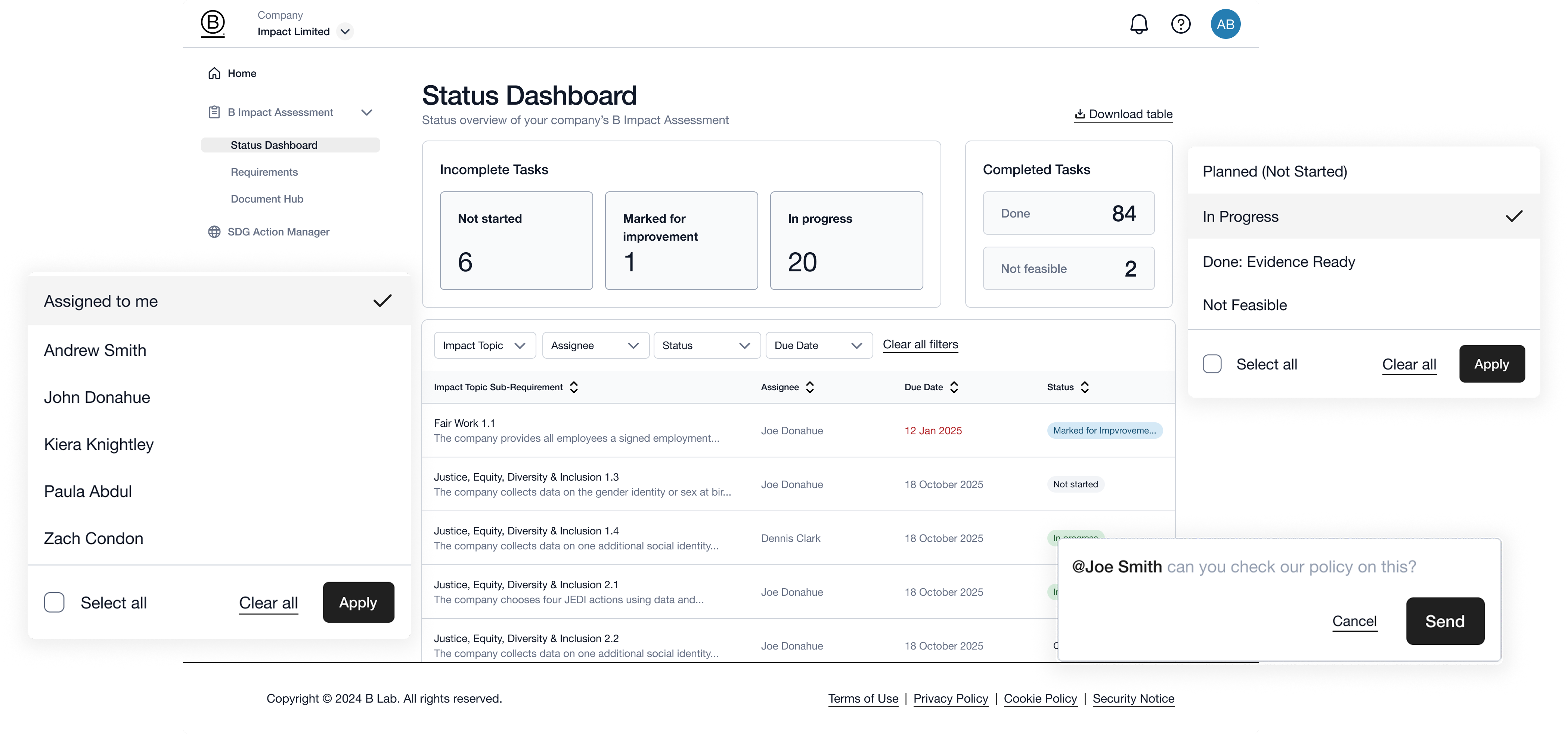Select Paula Abdul in assignee list
The height and width of the screenshot is (734, 1568).
pos(219,491)
